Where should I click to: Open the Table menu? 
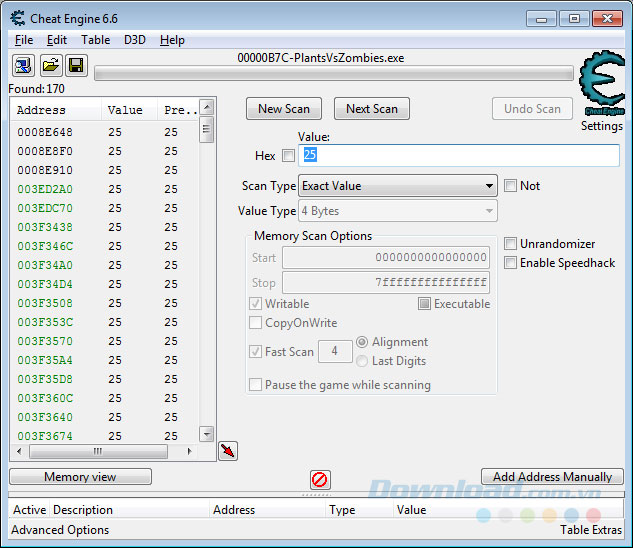pyautogui.click(x=96, y=40)
